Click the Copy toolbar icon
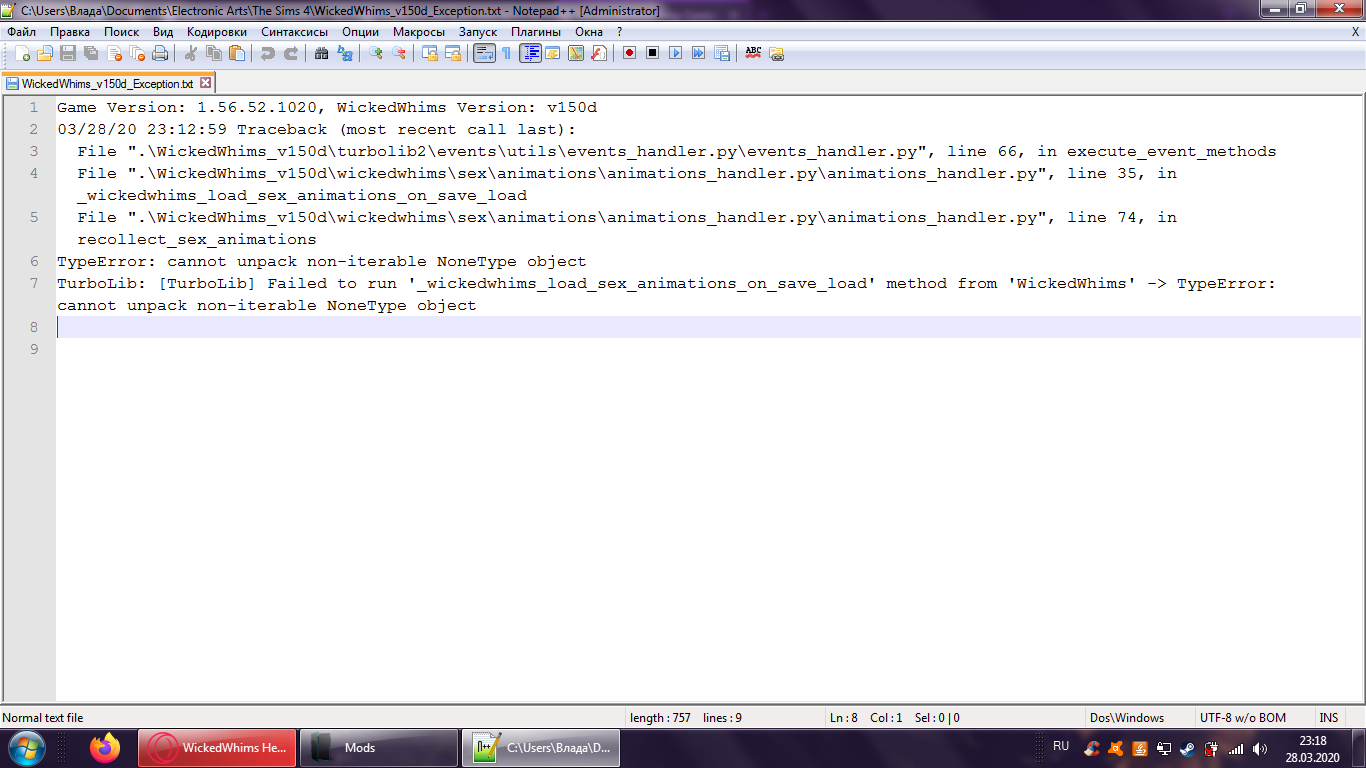Screen dimensions: 1366x768 (213, 53)
